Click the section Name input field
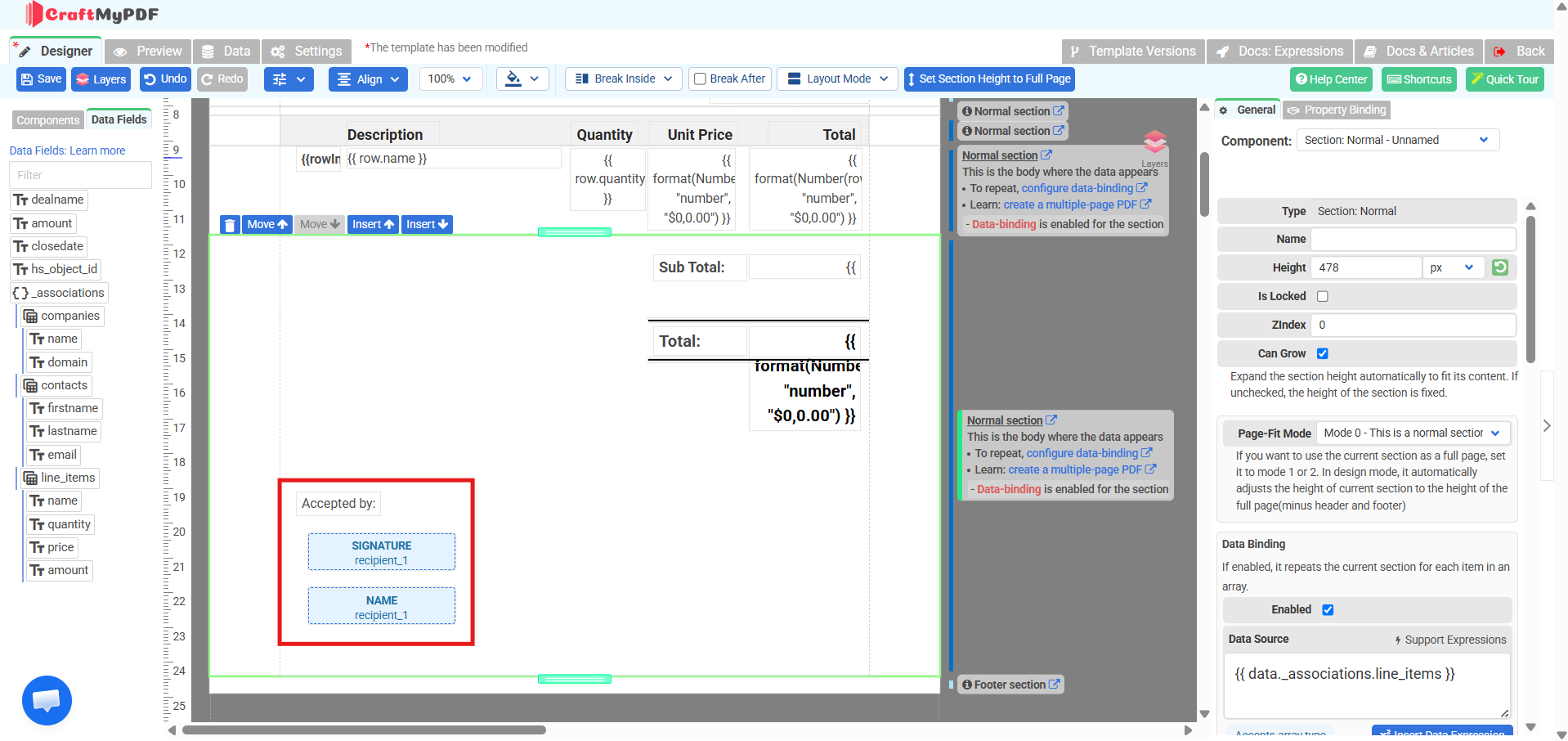 pyautogui.click(x=1413, y=239)
